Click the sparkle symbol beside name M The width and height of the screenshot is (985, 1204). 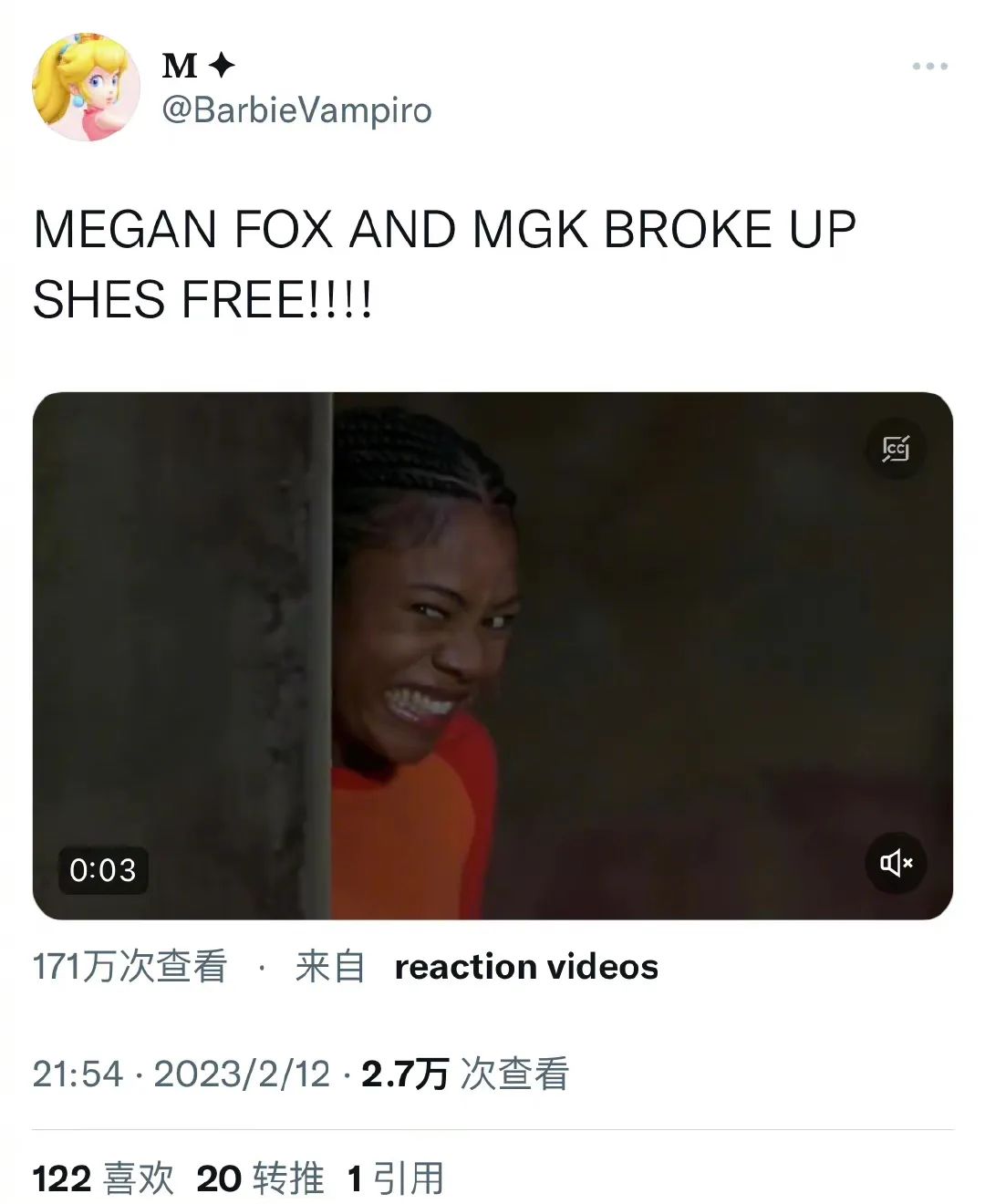click(222, 65)
